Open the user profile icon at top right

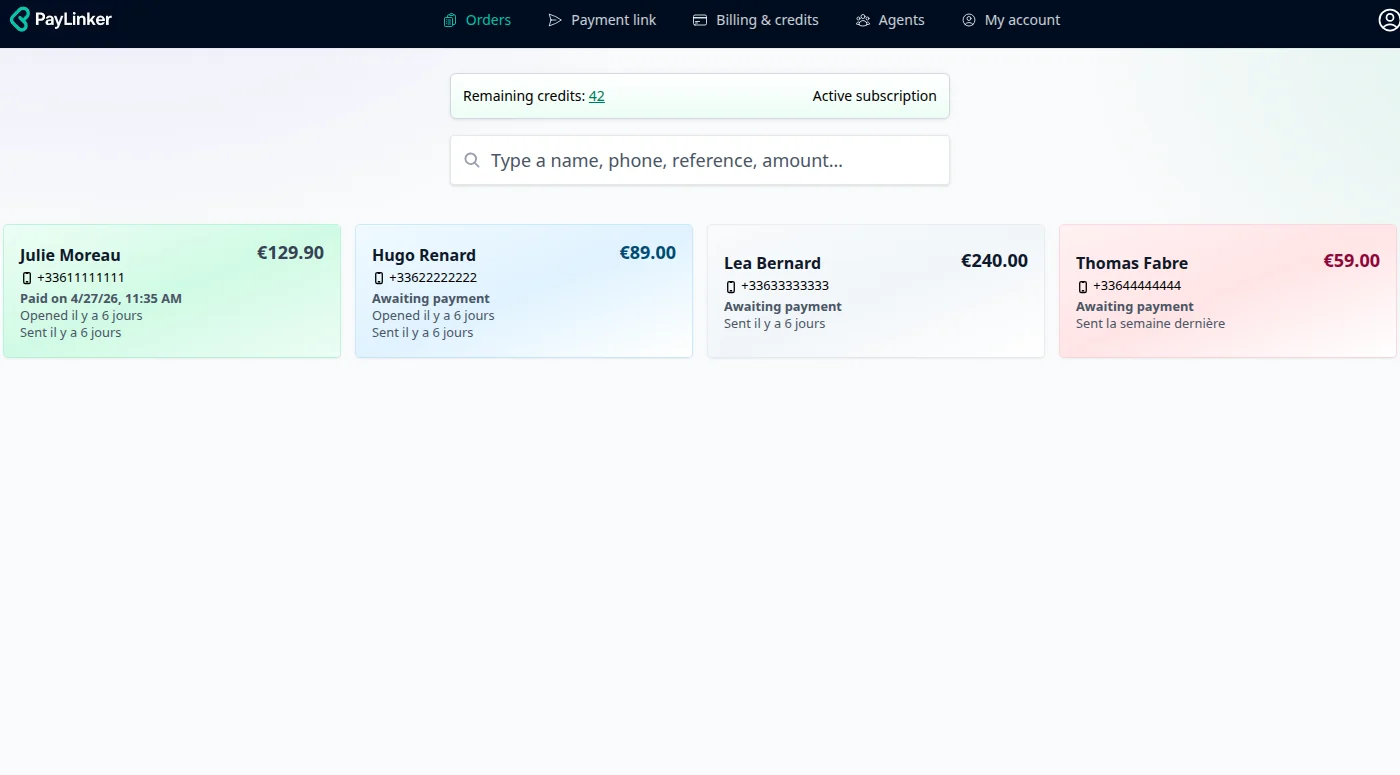1389,20
